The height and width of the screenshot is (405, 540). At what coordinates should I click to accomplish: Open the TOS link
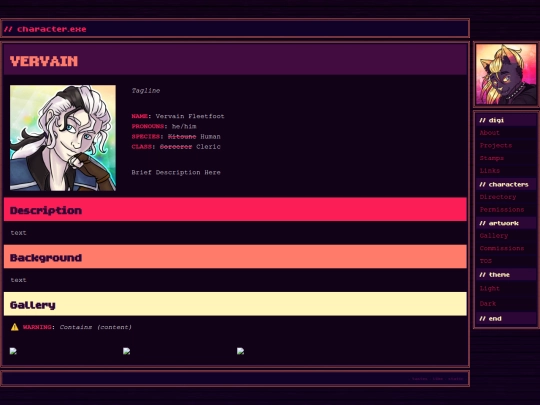click(x=486, y=261)
